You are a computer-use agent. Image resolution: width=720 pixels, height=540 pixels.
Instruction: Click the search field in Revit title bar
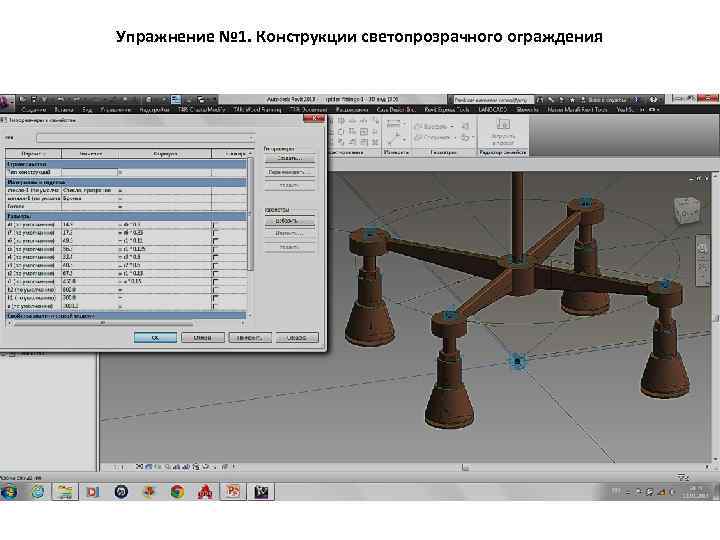[493, 99]
